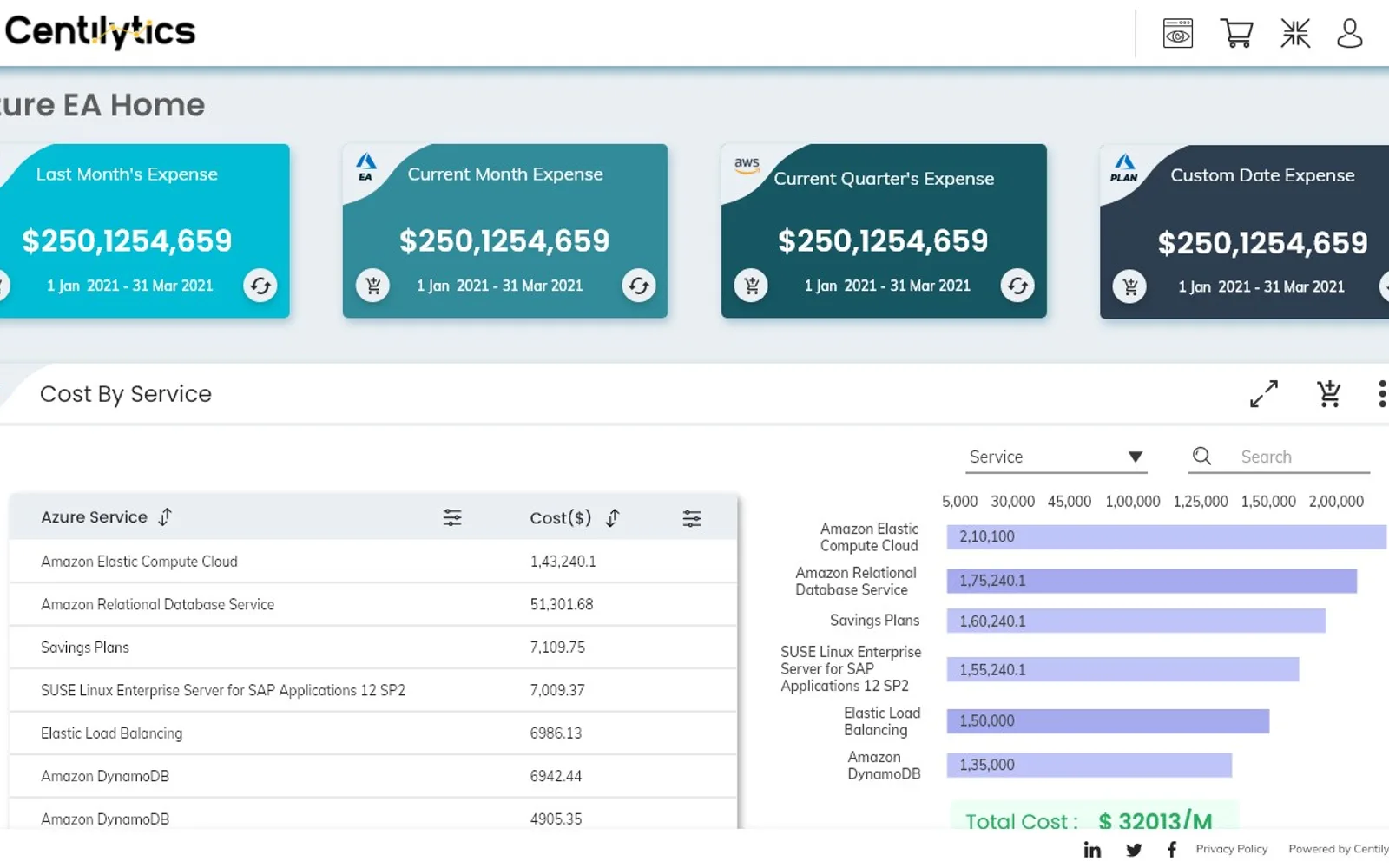
Task: Refresh the Current Month Expense card
Action: click(x=638, y=286)
